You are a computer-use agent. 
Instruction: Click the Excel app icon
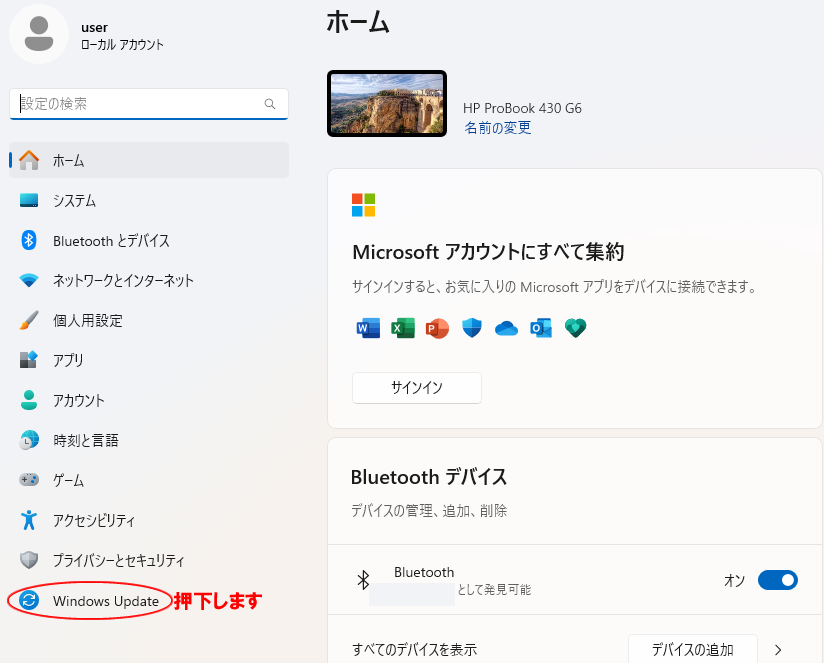pos(403,328)
